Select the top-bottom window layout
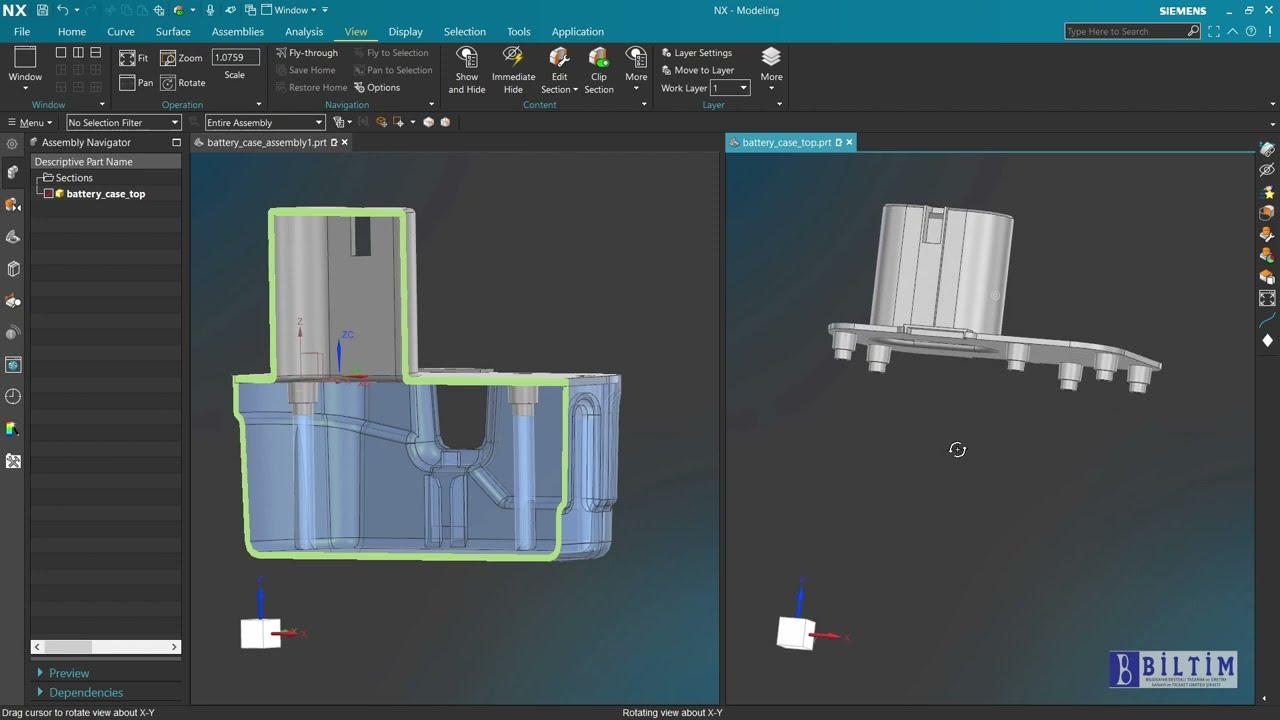Screen dimensions: 1280x720 pos(95,53)
